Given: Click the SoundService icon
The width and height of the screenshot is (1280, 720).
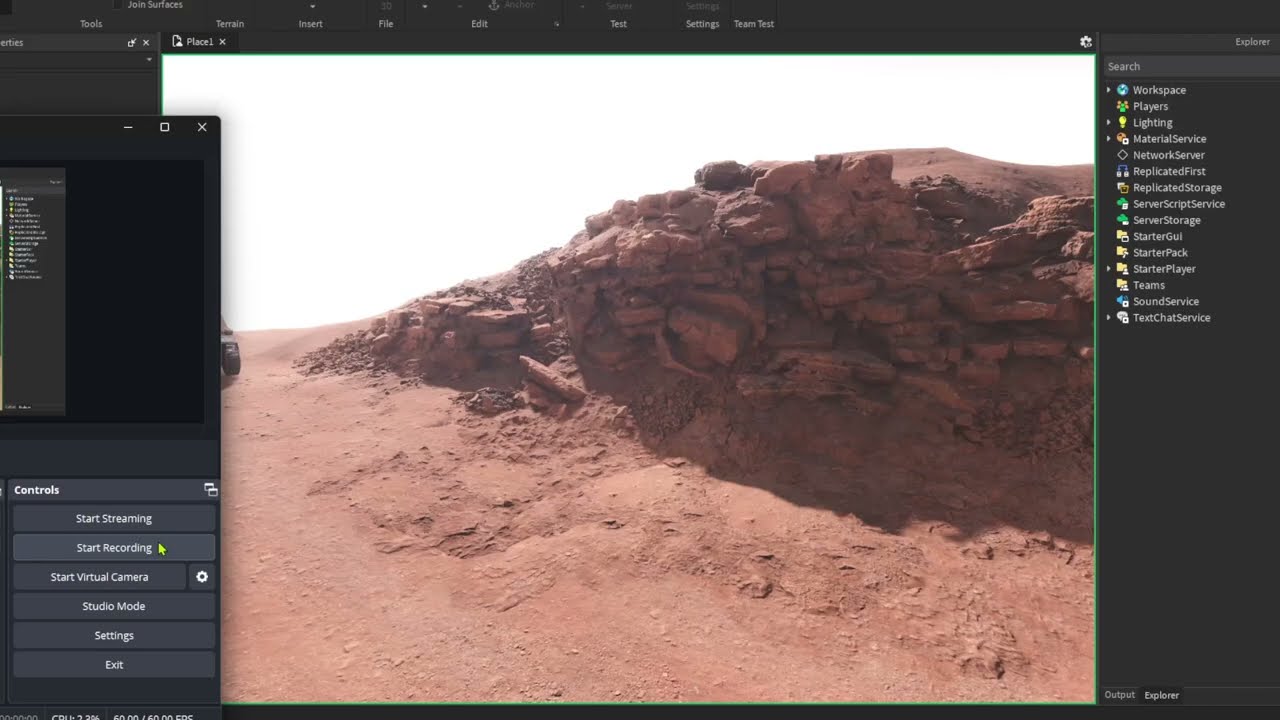Looking at the screenshot, I should pos(1122,301).
